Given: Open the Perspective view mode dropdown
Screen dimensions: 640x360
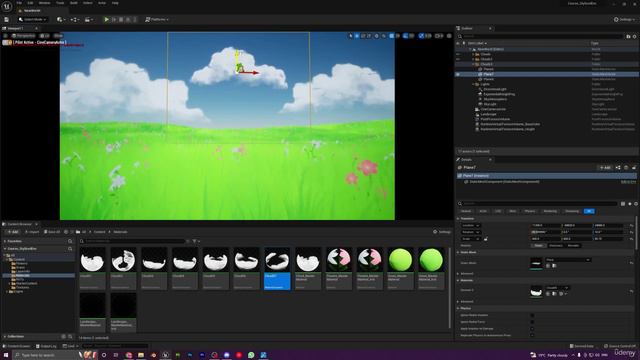Looking at the screenshot, I should (x=24, y=36).
